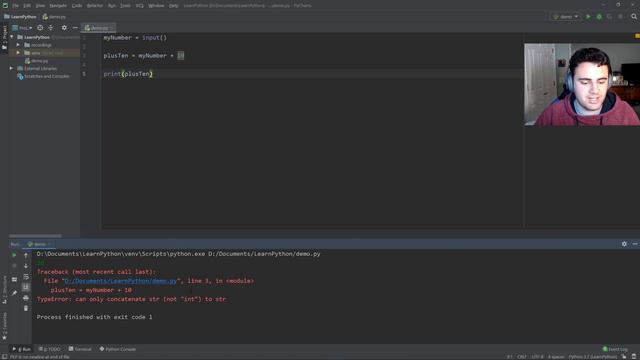Viewport: 640px width, 360px height.
Task: Click the up arrow in Run panel
Action: coord(26,255)
